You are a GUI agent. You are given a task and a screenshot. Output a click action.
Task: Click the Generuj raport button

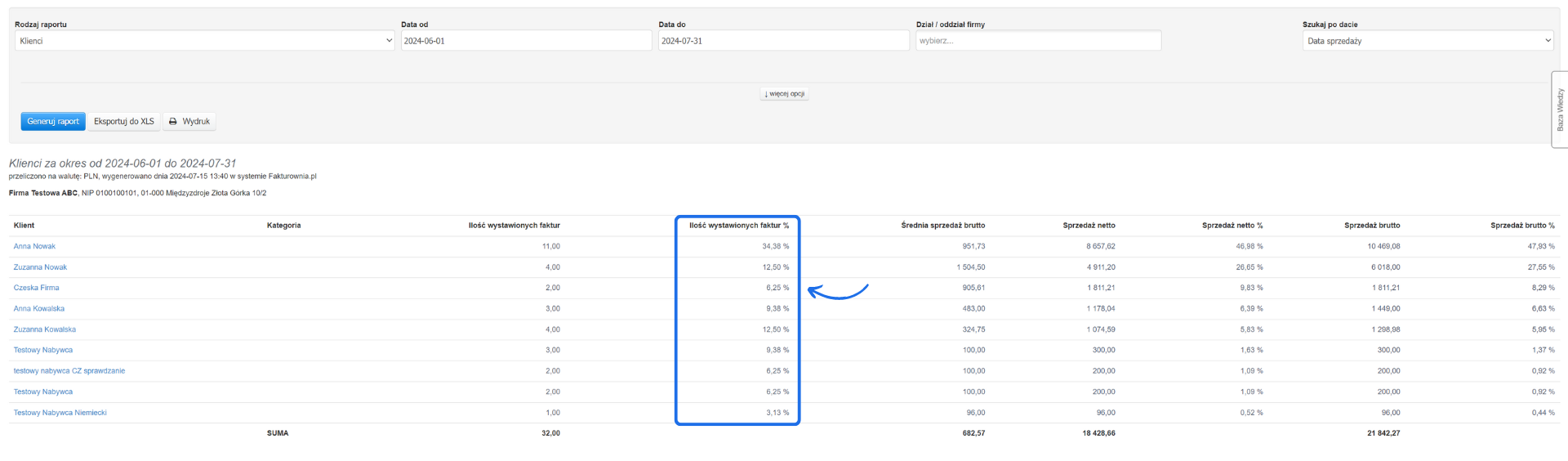pyautogui.click(x=53, y=122)
